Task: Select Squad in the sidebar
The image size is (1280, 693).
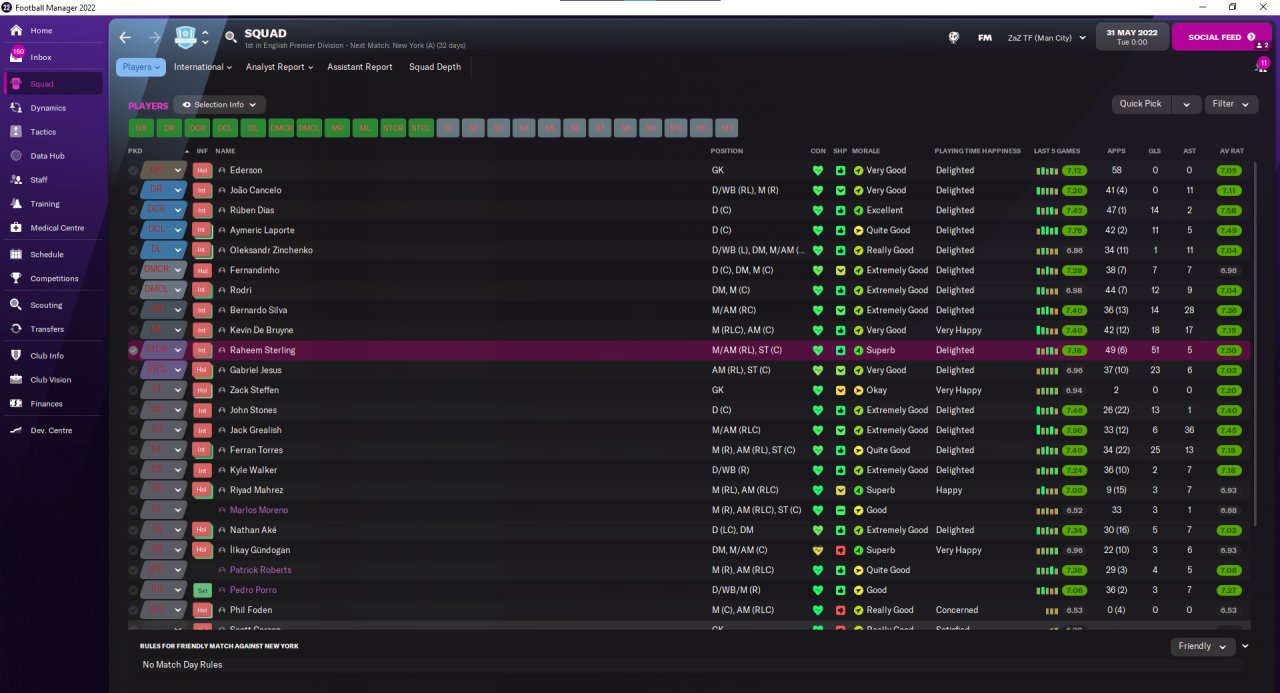Action: click(x=55, y=84)
